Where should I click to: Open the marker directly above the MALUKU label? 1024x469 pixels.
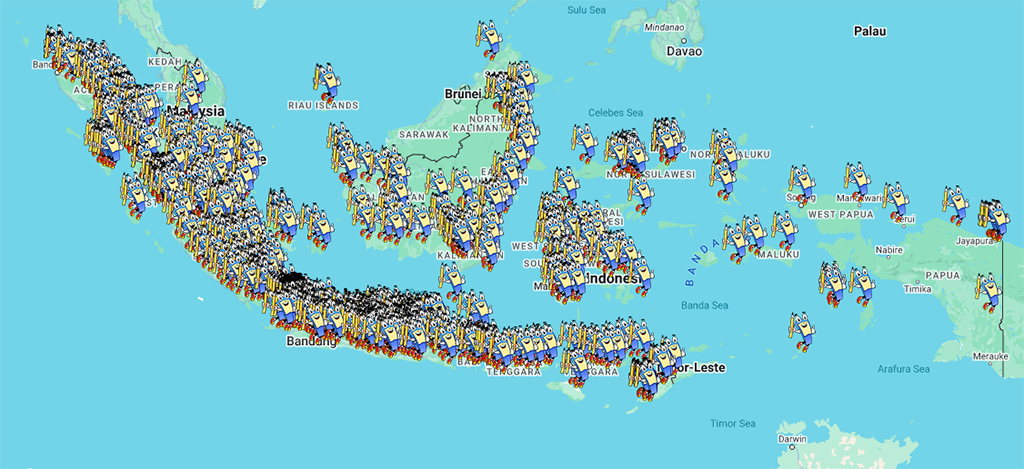pos(785,231)
